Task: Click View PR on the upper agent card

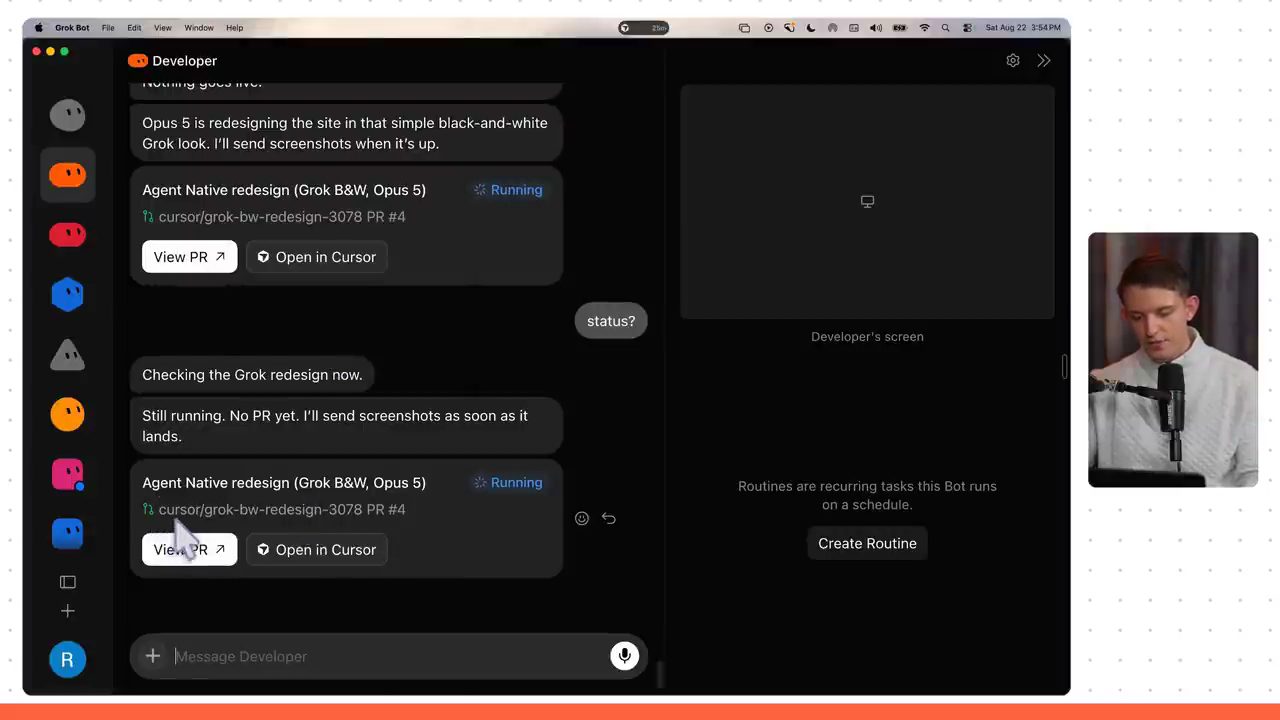Action: [x=190, y=257]
